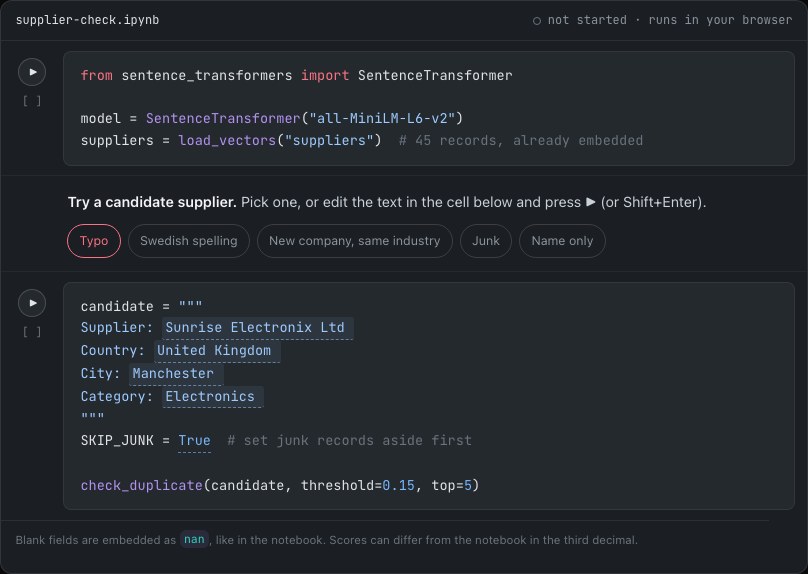Run the first import code cell
The height and width of the screenshot is (574, 808).
32,72
